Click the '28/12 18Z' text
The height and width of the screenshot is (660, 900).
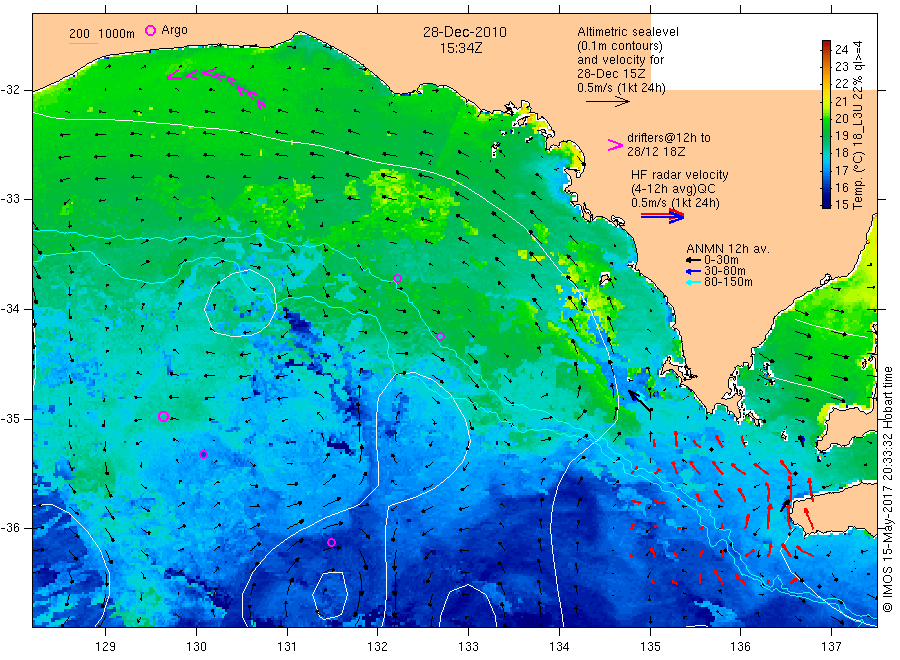coord(655,152)
